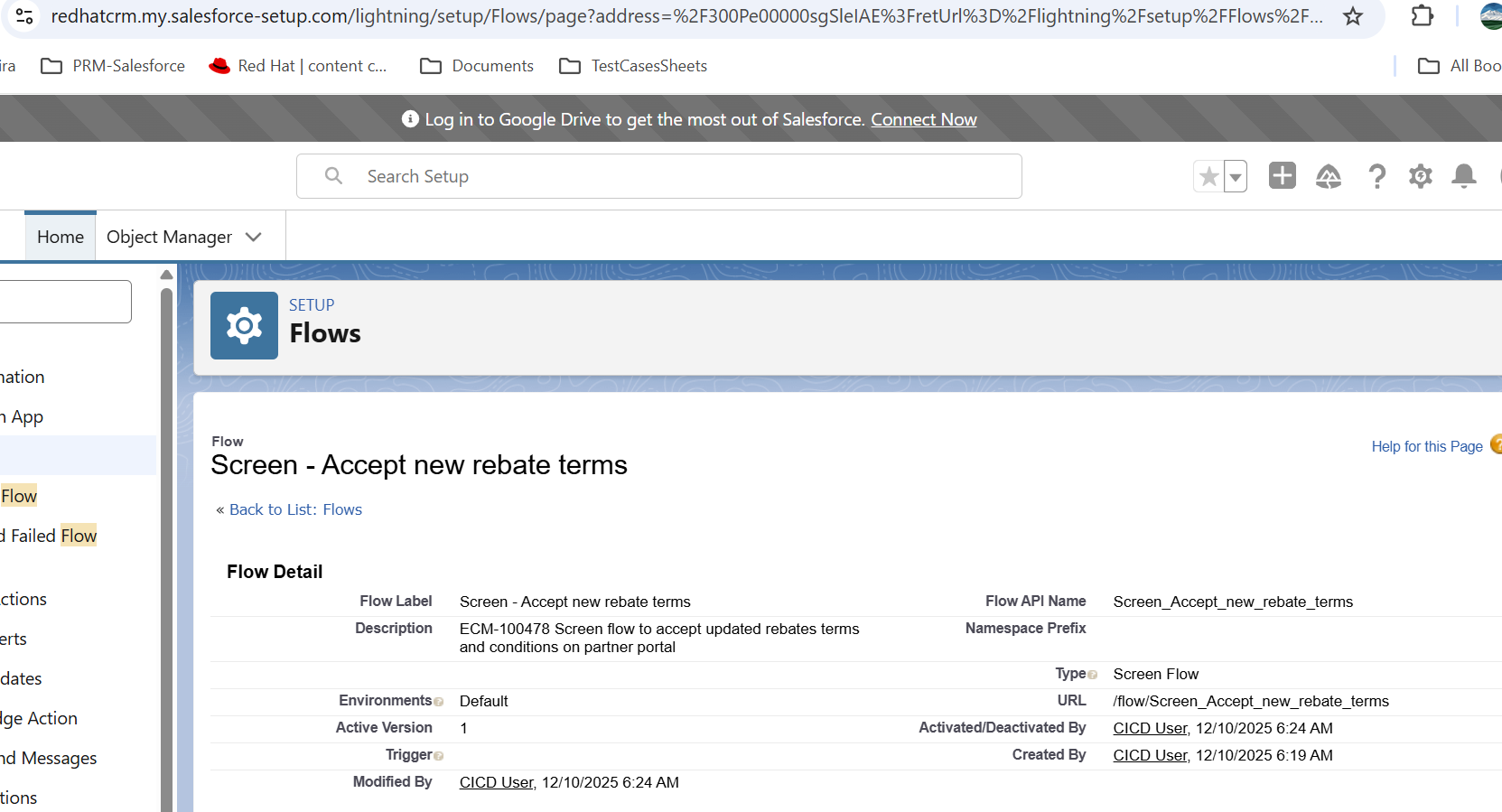Open the TestCasesSheets bookmark folder
The height and width of the screenshot is (812, 1502).
point(633,66)
